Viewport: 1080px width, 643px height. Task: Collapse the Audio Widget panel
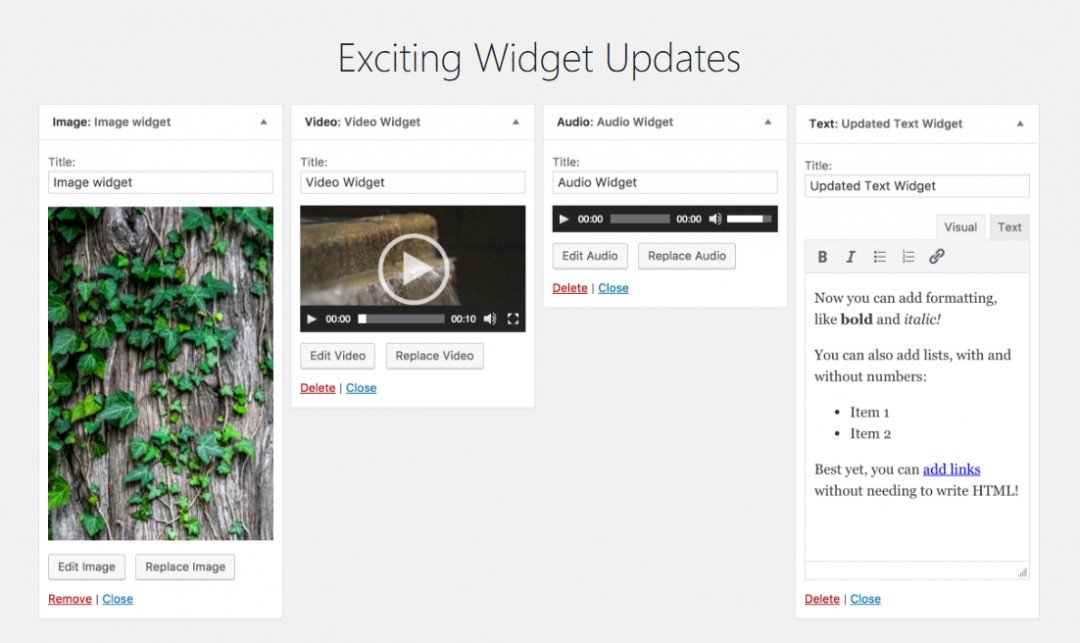tap(767, 122)
